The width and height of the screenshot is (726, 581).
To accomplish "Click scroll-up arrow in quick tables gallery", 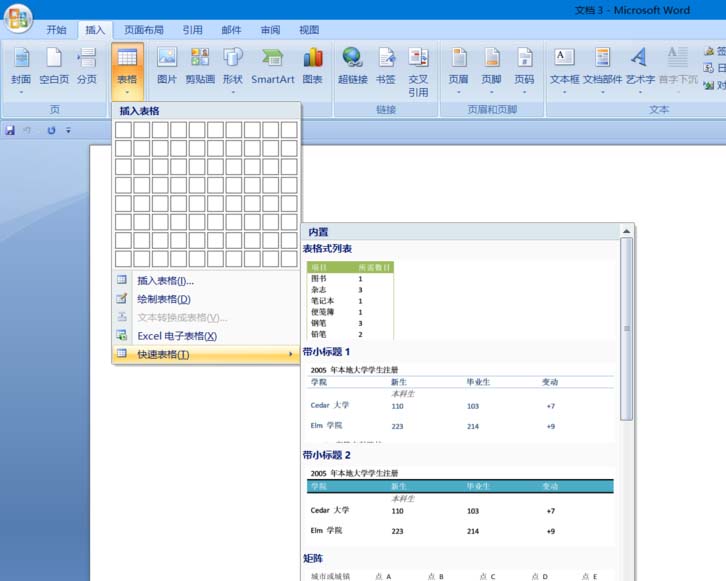I will 626,231.
